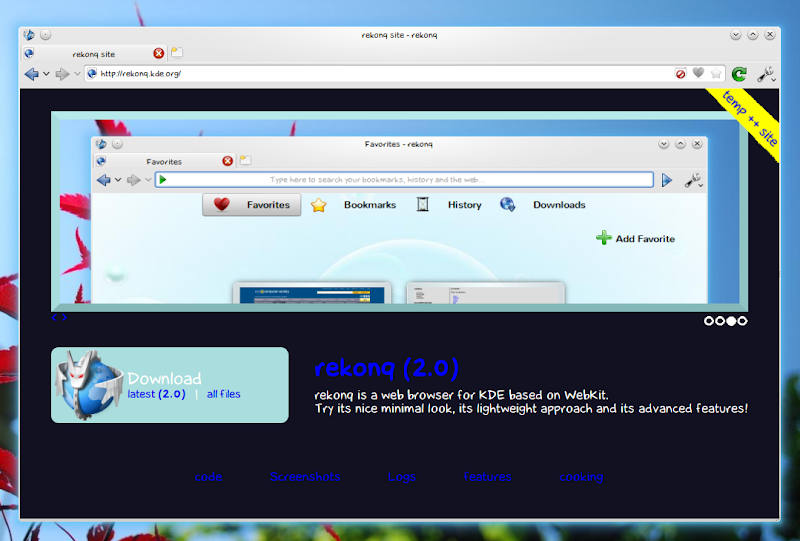Open the 'features' menu link
Screen dimensions: 800x541
[x=487, y=477]
